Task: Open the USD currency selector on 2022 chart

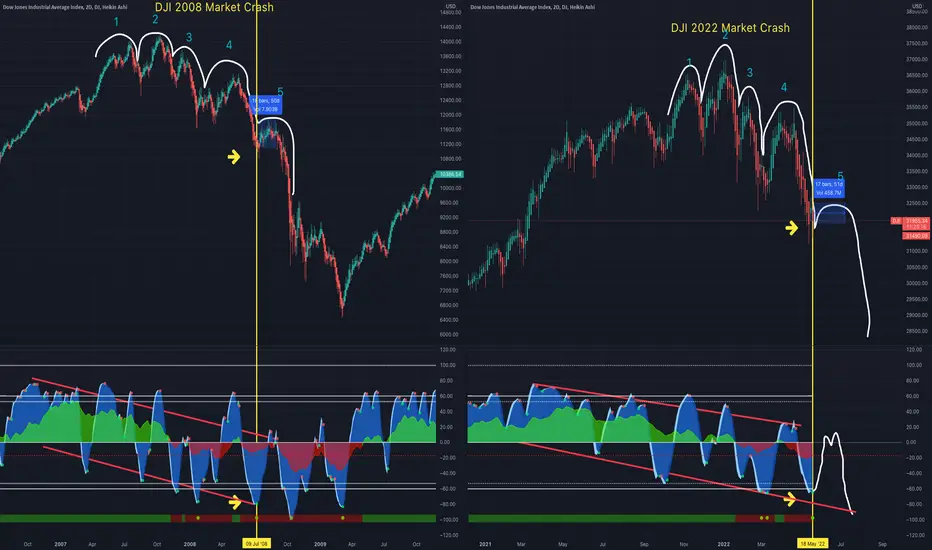Action: click(x=917, y=6)
